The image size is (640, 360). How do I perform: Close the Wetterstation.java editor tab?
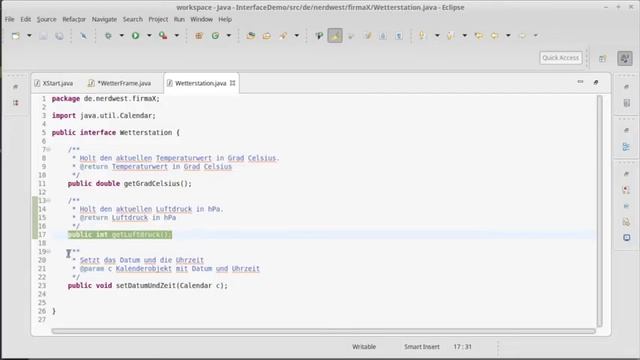[x=233, y=83]
